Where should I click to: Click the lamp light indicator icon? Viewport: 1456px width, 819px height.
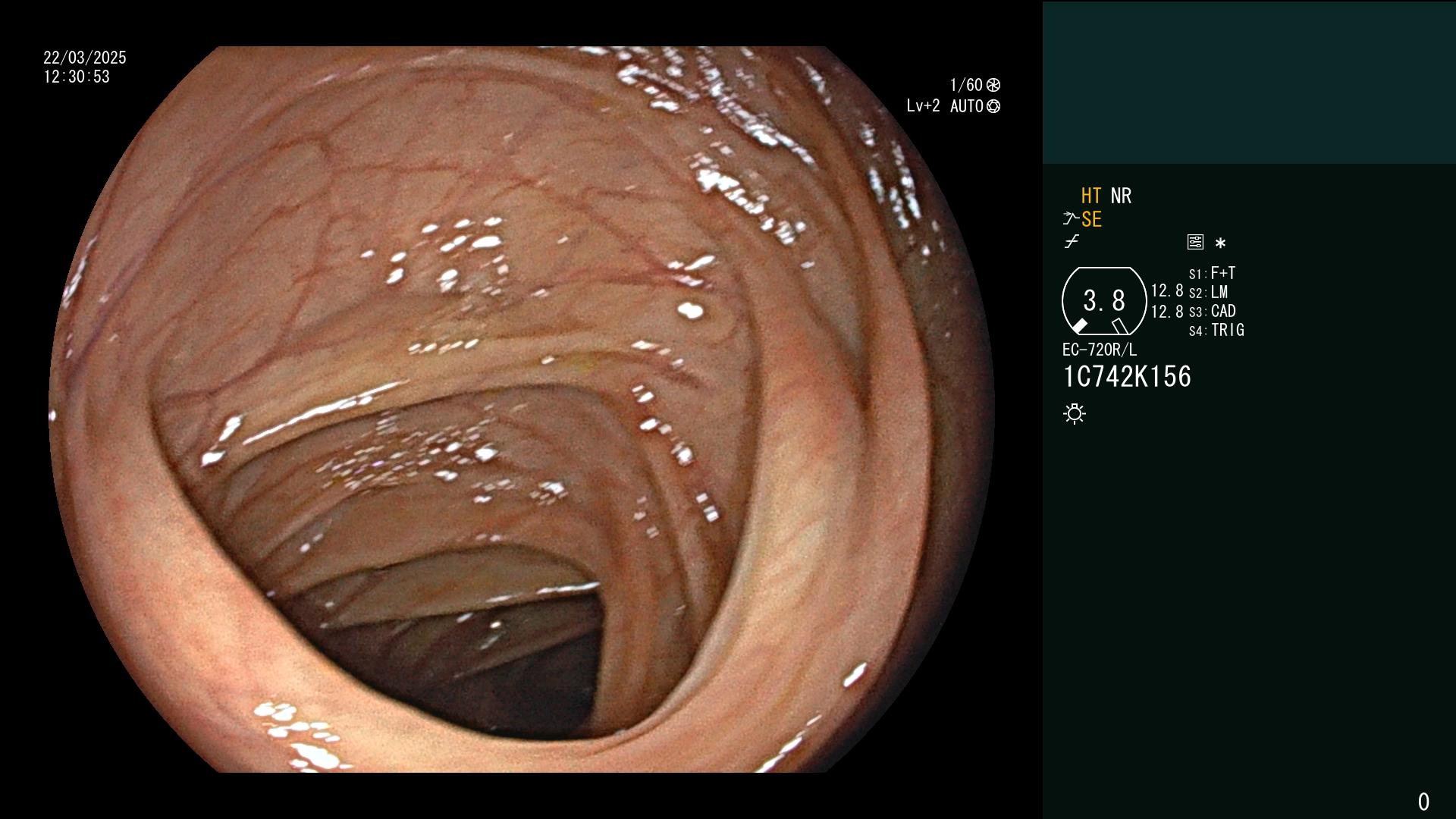pos(1075,414)
